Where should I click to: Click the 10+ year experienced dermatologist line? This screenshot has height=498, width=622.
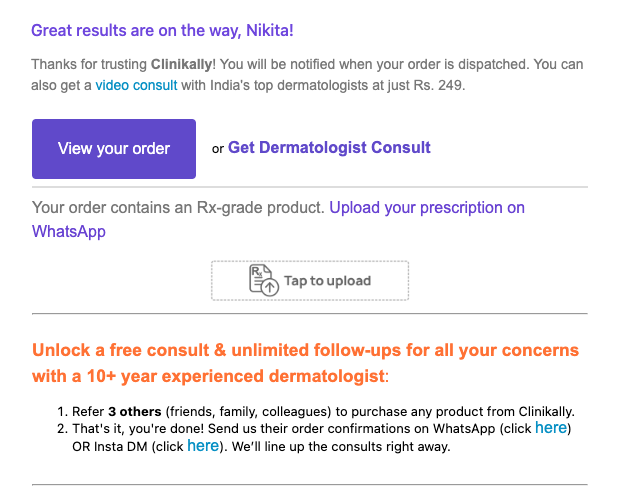pos(211,376)
